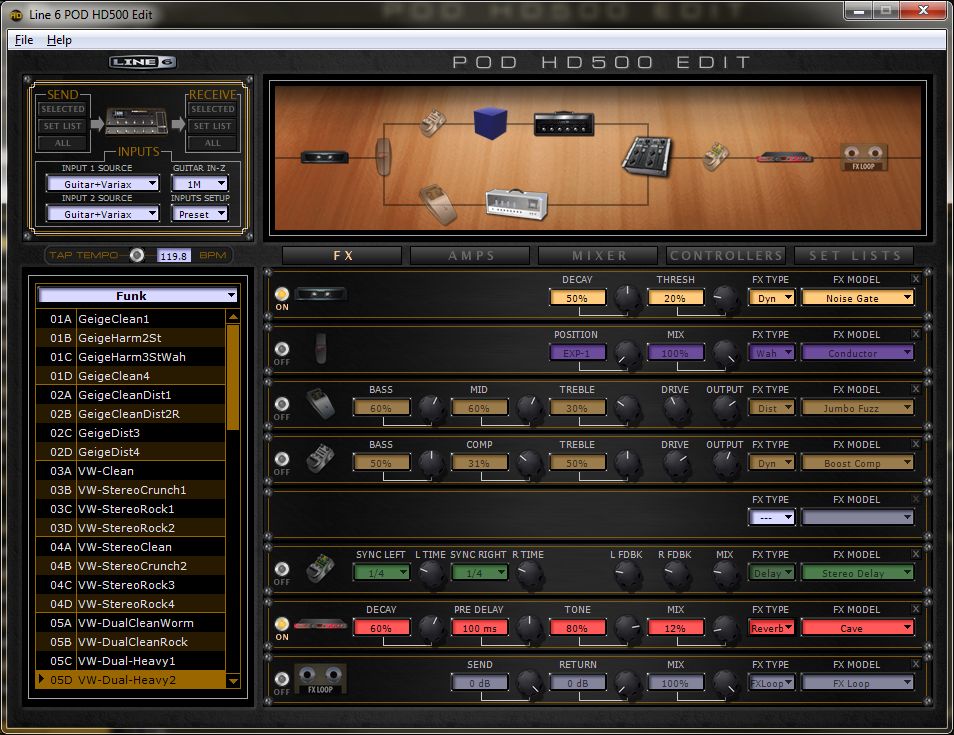Click the Line 6 logo

[142, 62]
